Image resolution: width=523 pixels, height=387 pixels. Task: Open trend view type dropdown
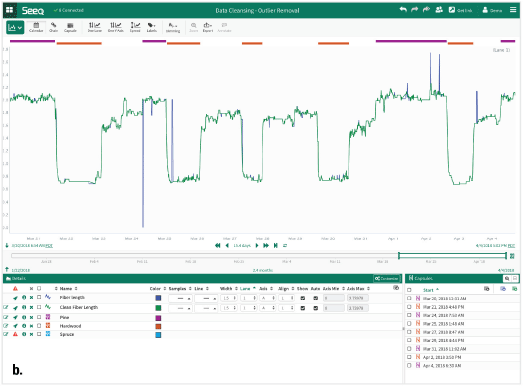(15, 27)
